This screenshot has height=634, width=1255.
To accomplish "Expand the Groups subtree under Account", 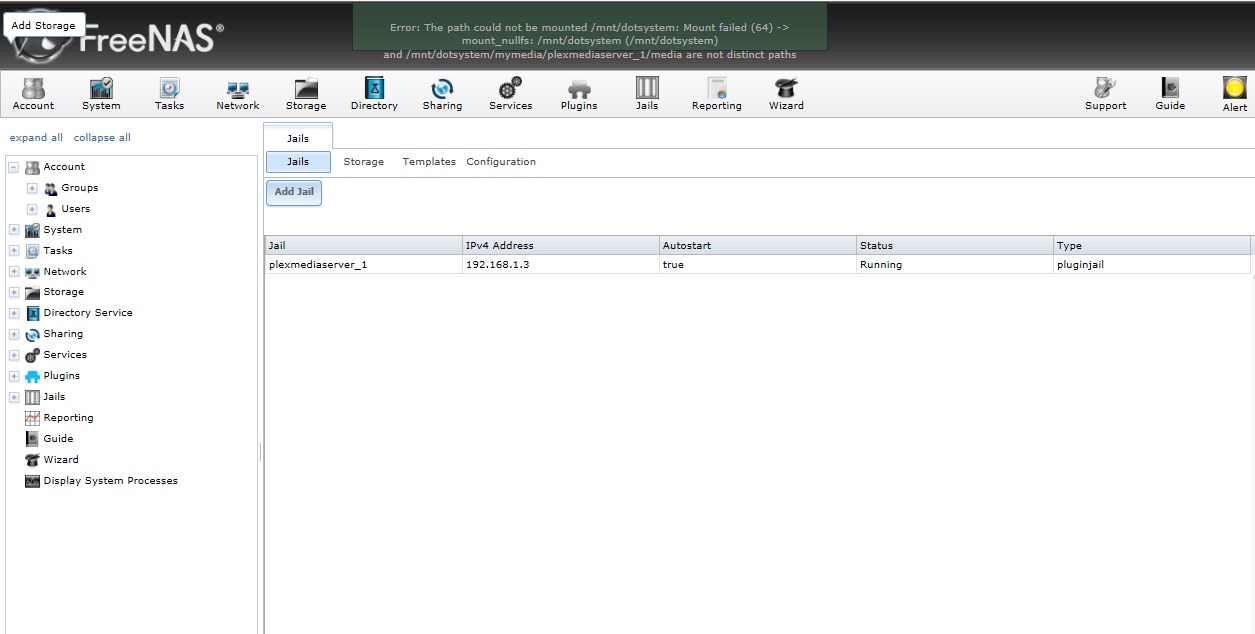I will coord(32,188).
